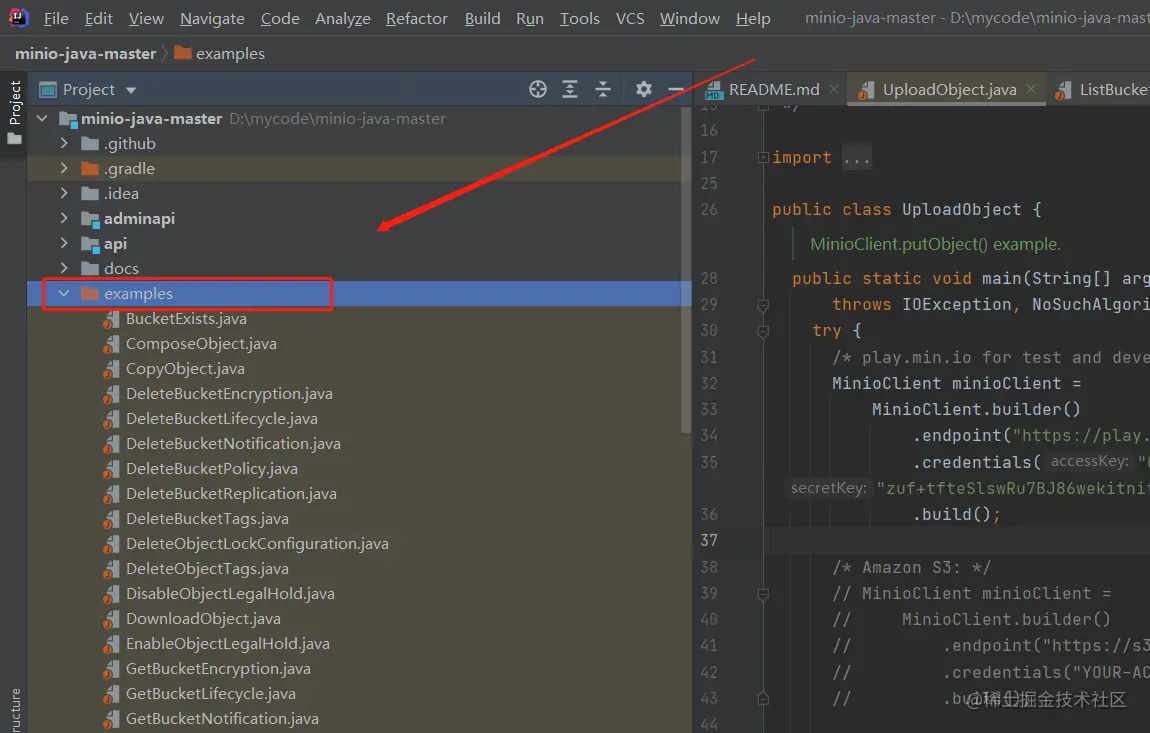Open the Analyze menu
1150x733 pixels.
tap(343, 18)
